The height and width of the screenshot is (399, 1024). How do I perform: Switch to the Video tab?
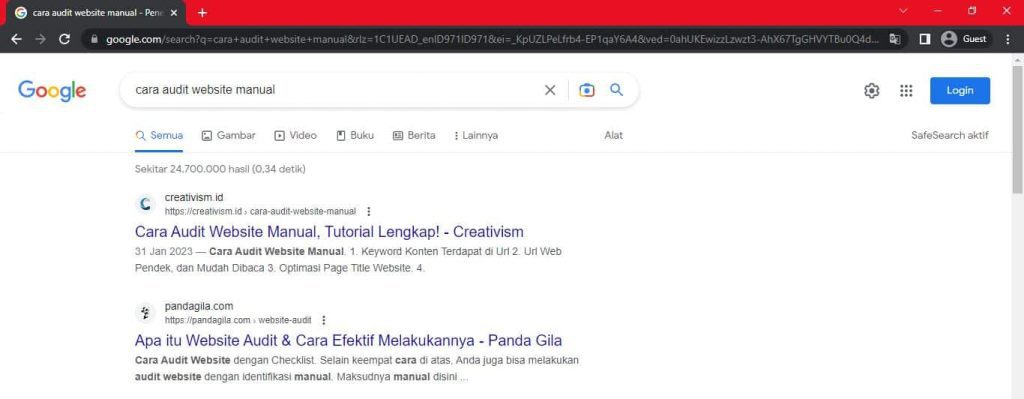pos(296,136)
